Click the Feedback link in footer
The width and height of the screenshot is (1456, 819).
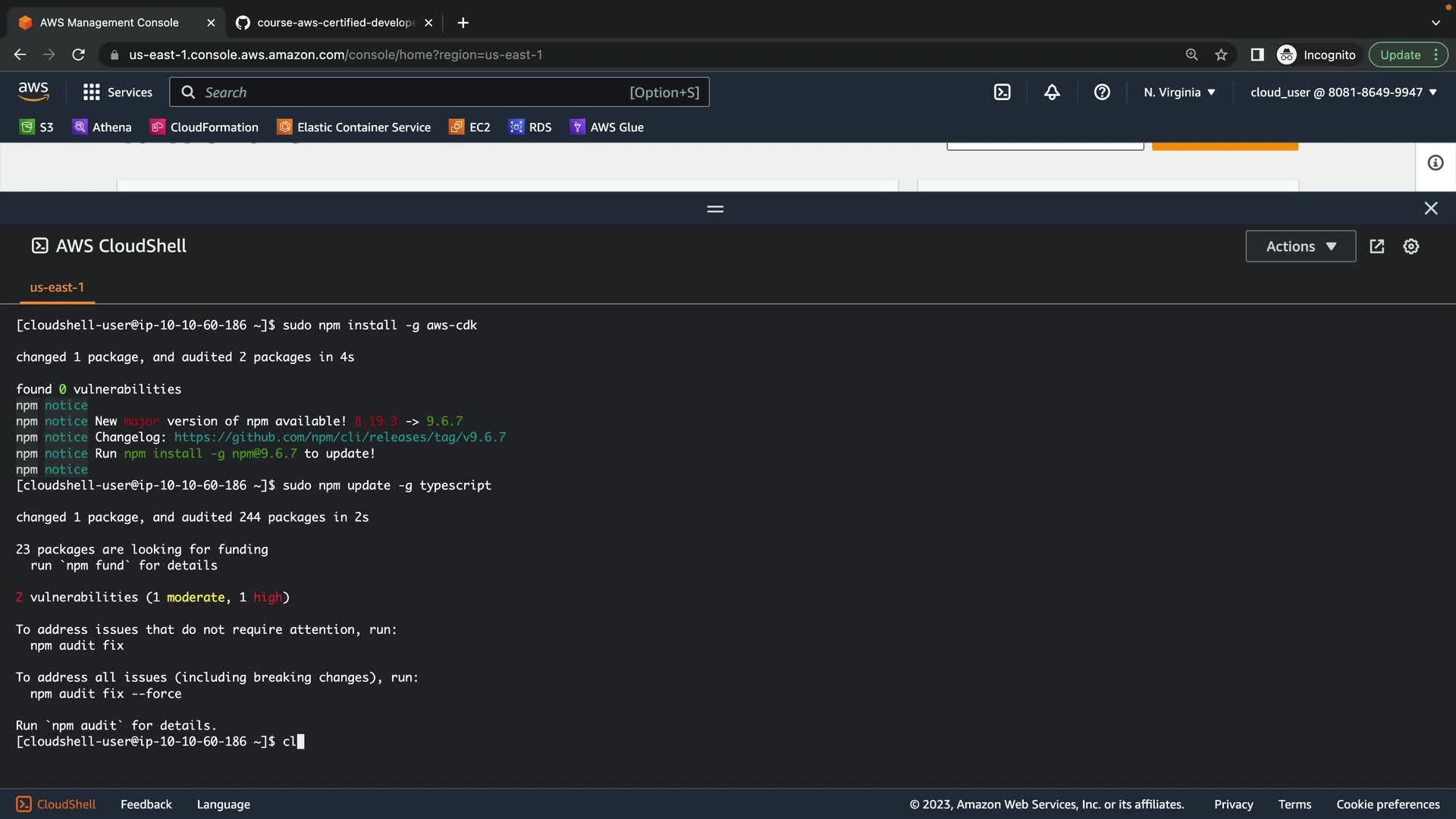coord(146,805)
